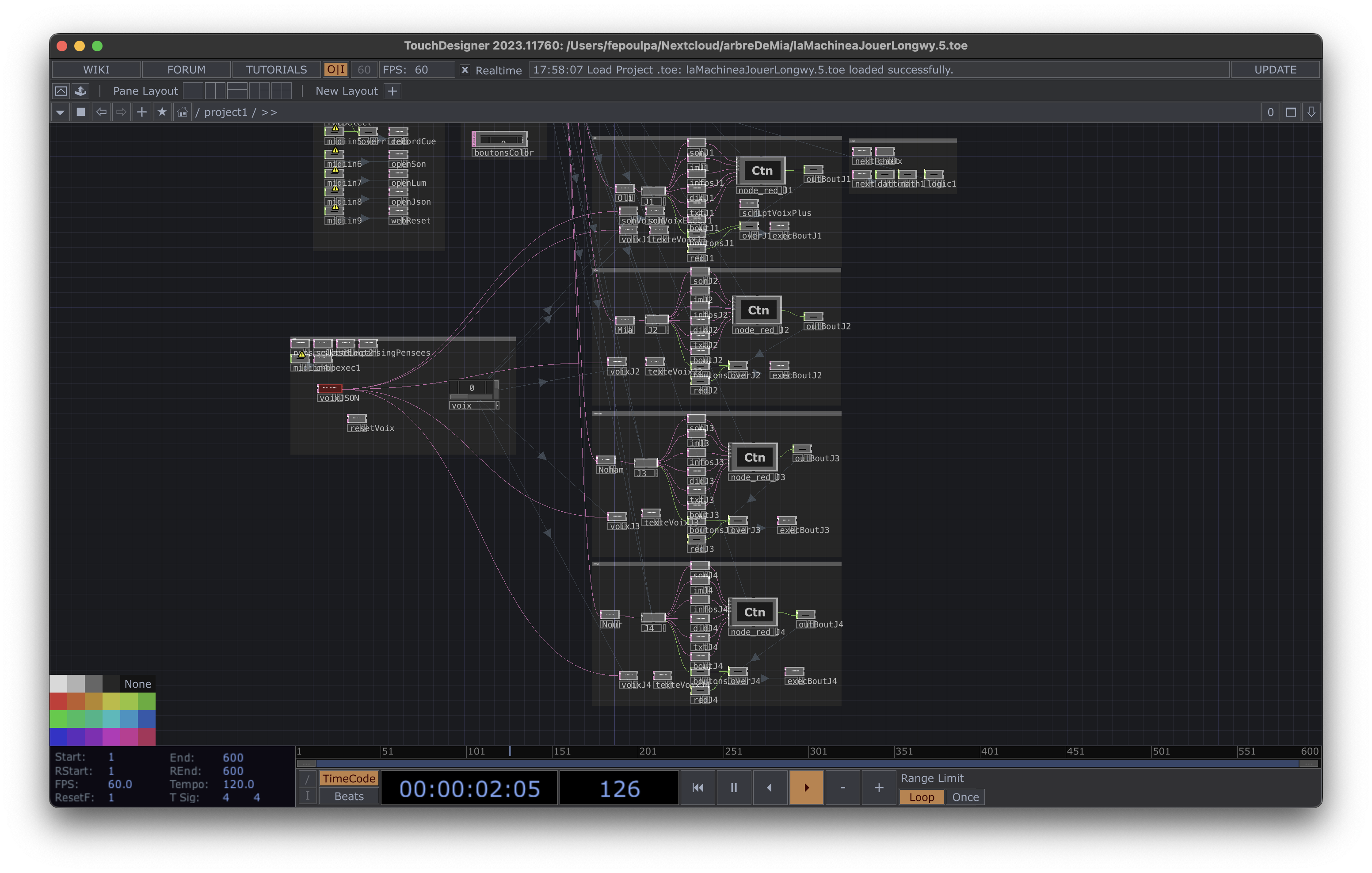Pause the timeline playback
Image resolution: width=1372 pixels, height=873 pixels.
pyautogui.click(x=733, y=788)
